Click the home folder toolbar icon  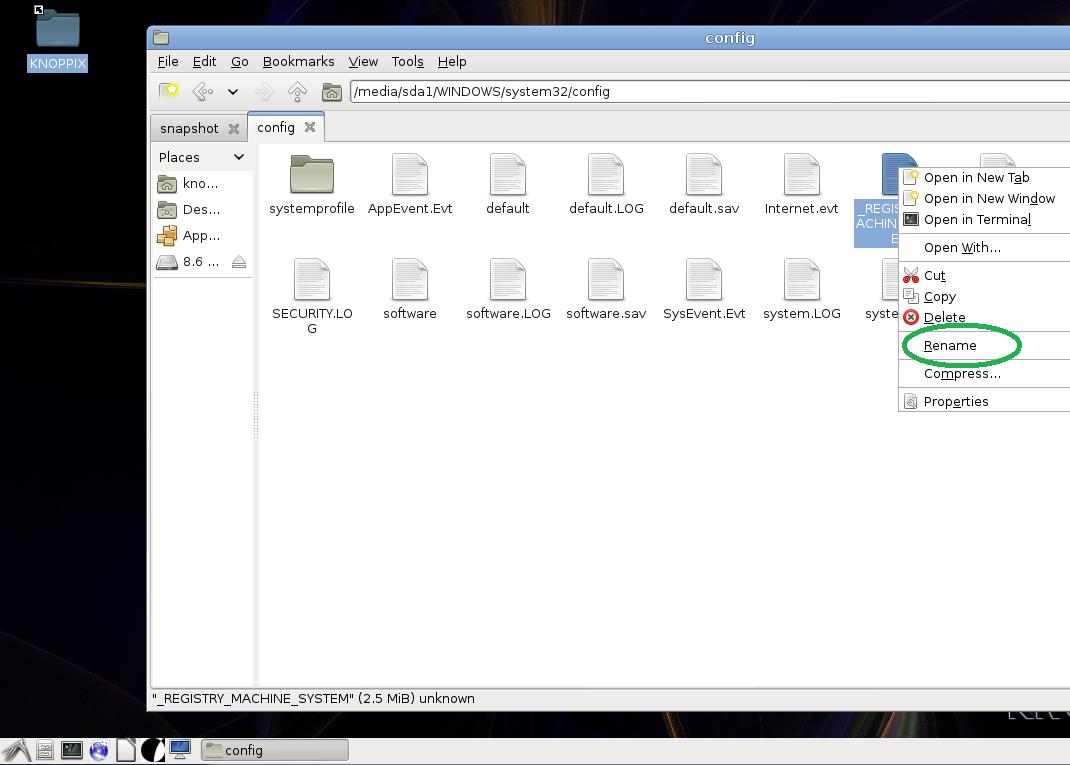[x=332, y=91]
